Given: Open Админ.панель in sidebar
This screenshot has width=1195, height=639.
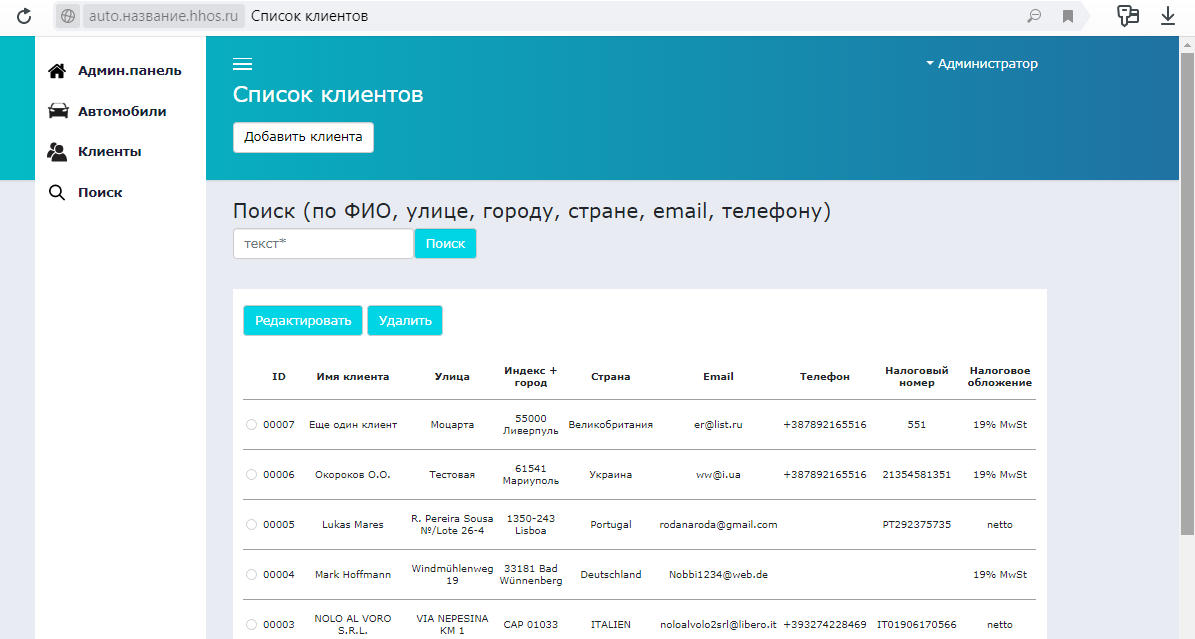Looking at the screenshot, I should click(x=130, y=71).
